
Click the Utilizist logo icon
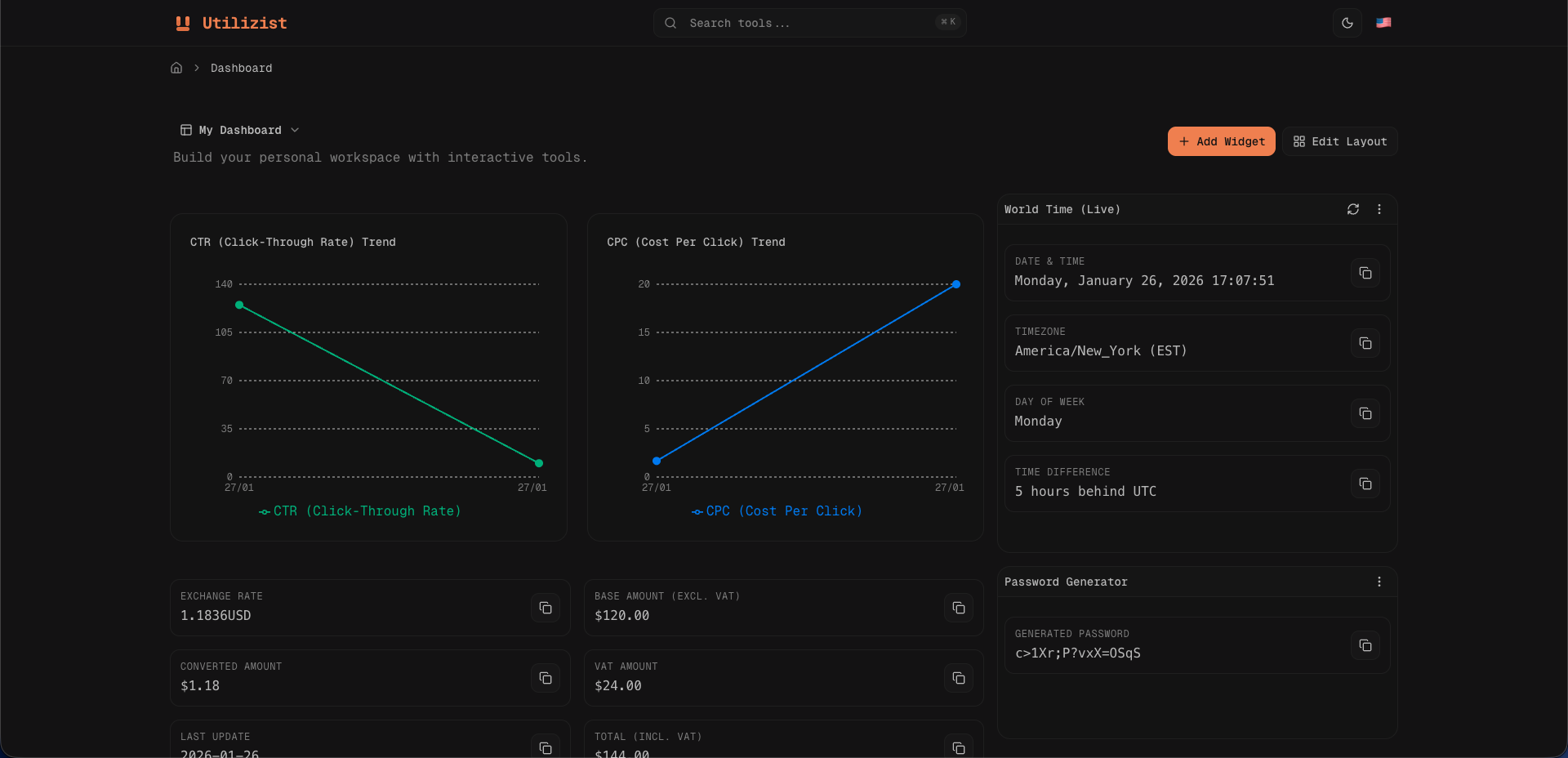[181, 23]
